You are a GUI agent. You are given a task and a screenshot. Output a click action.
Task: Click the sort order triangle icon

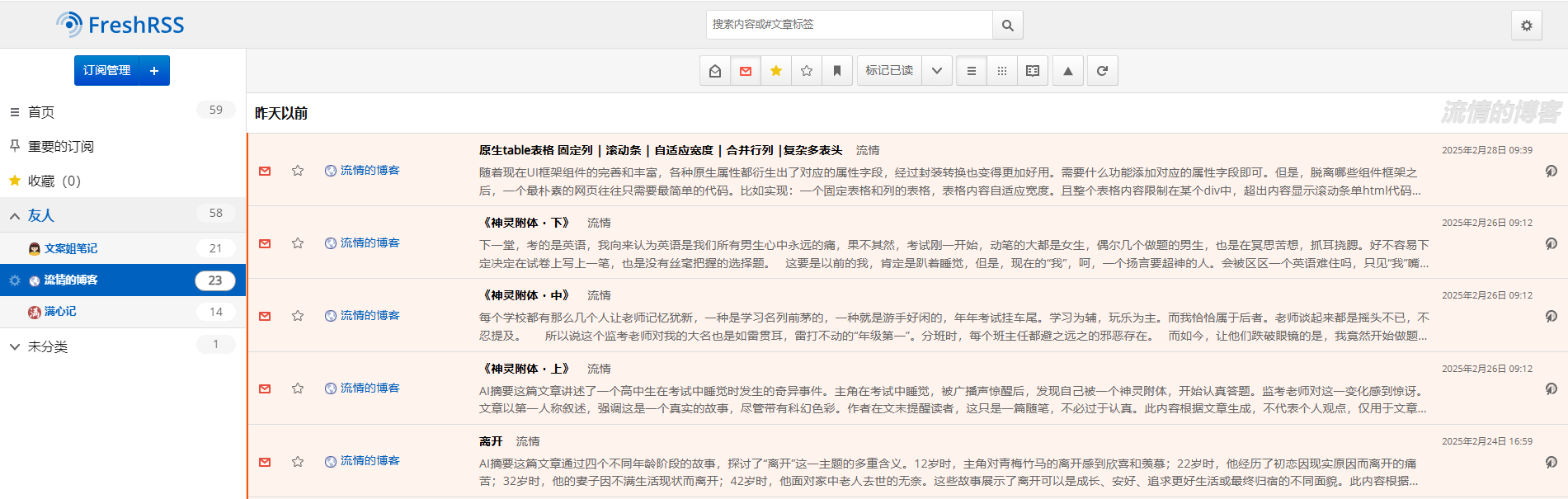pos(1067,71)
